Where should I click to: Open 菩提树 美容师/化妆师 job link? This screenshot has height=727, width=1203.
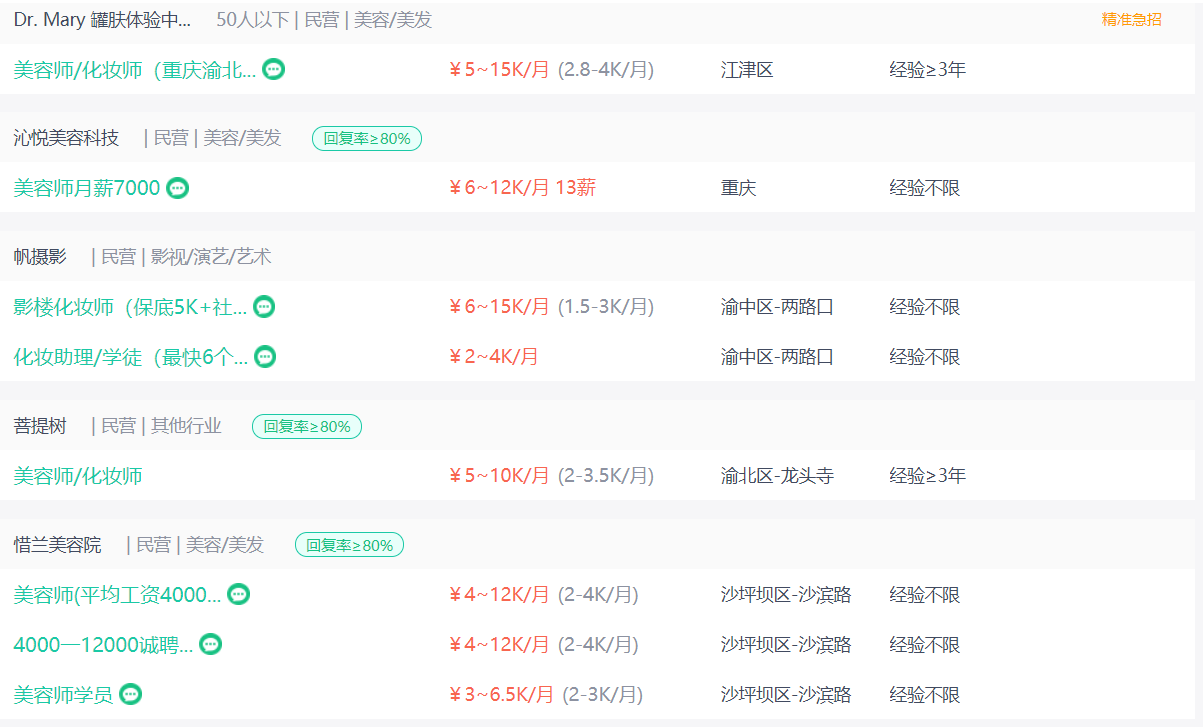pos(78,476)
